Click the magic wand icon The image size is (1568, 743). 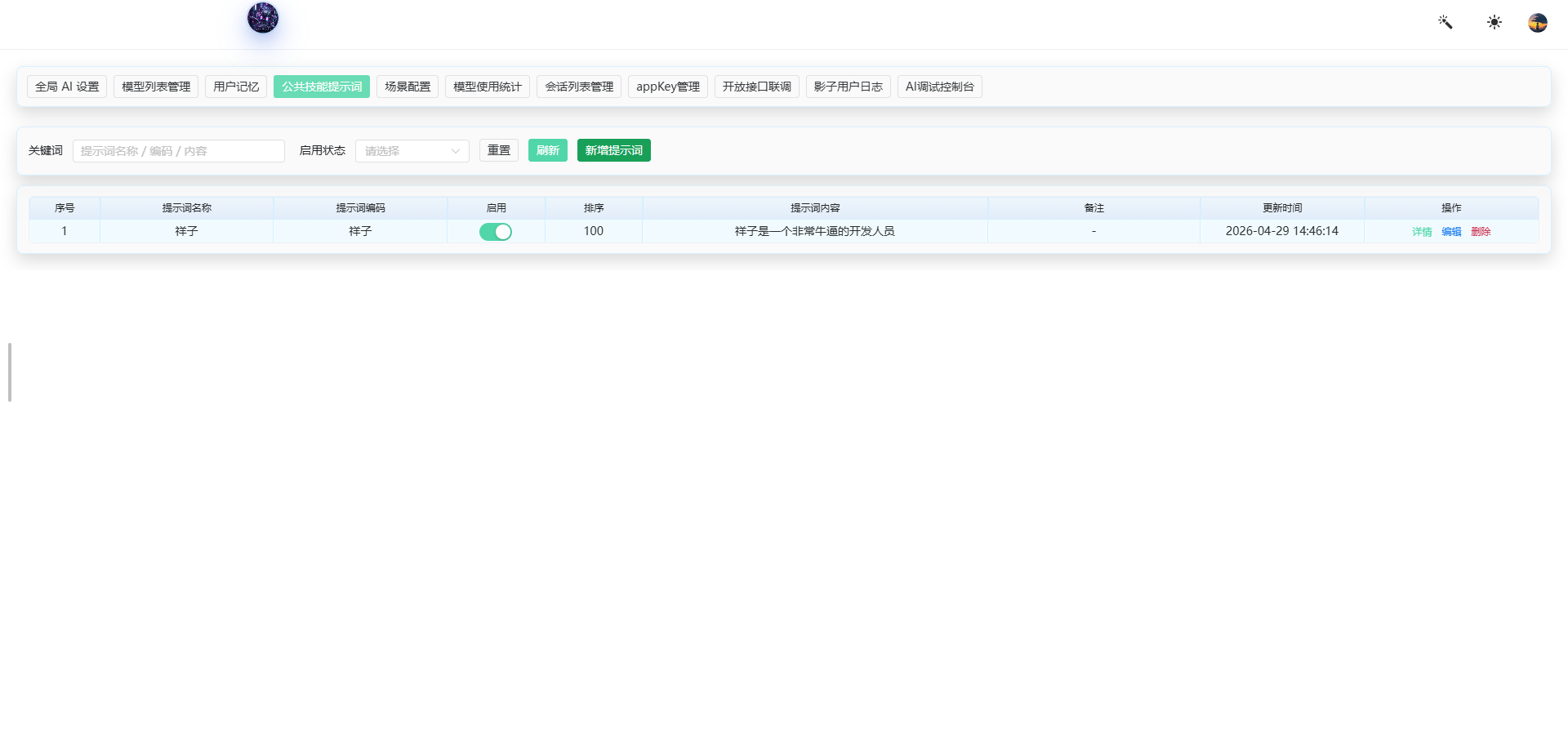click(1445, 22)
